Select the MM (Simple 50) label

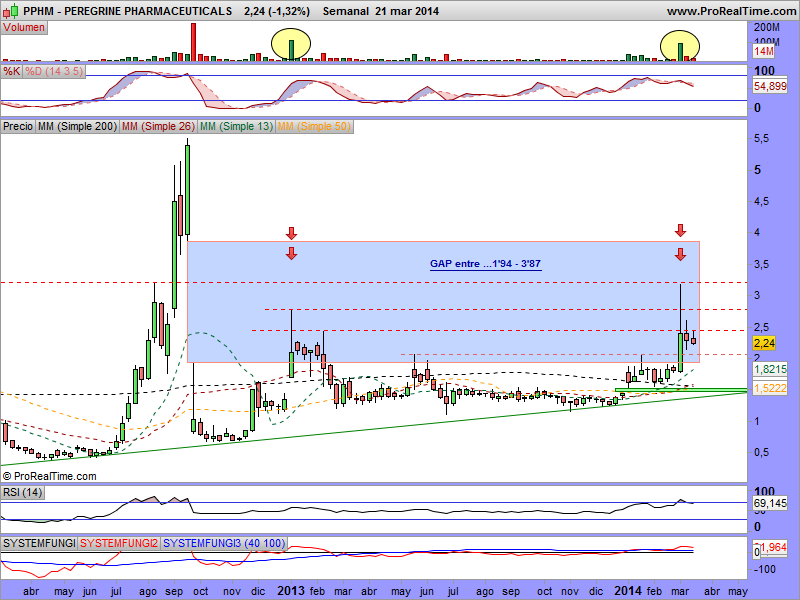tap(314, 126)
